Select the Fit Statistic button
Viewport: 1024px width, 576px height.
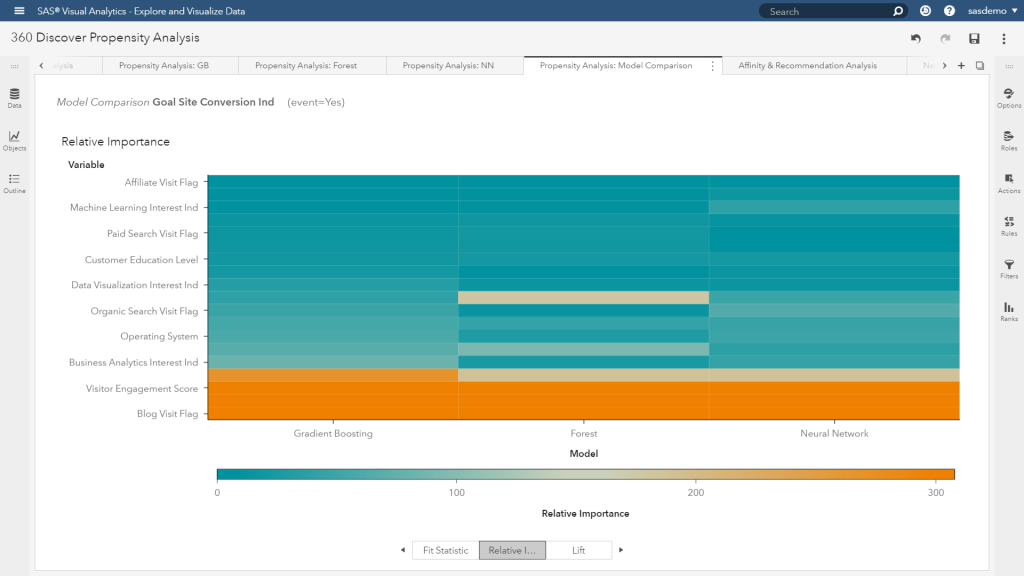point(445,549)
